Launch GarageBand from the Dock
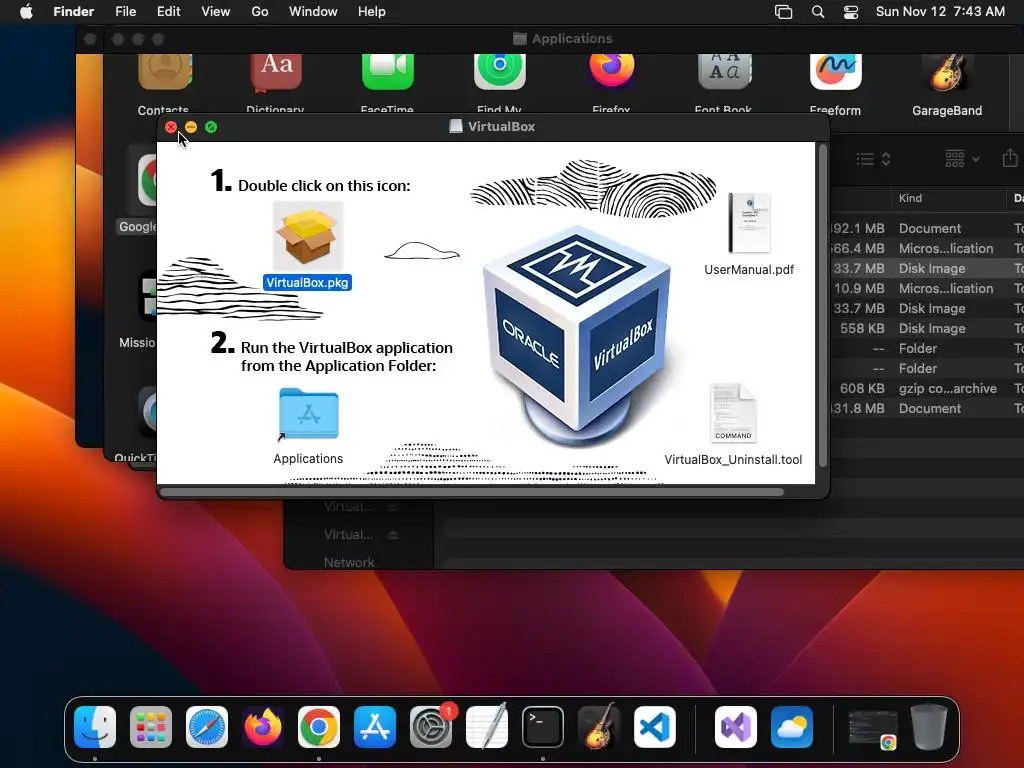The width and height of the screenshot is (1024, 768). pyautogui.click(x=599, y=726)
